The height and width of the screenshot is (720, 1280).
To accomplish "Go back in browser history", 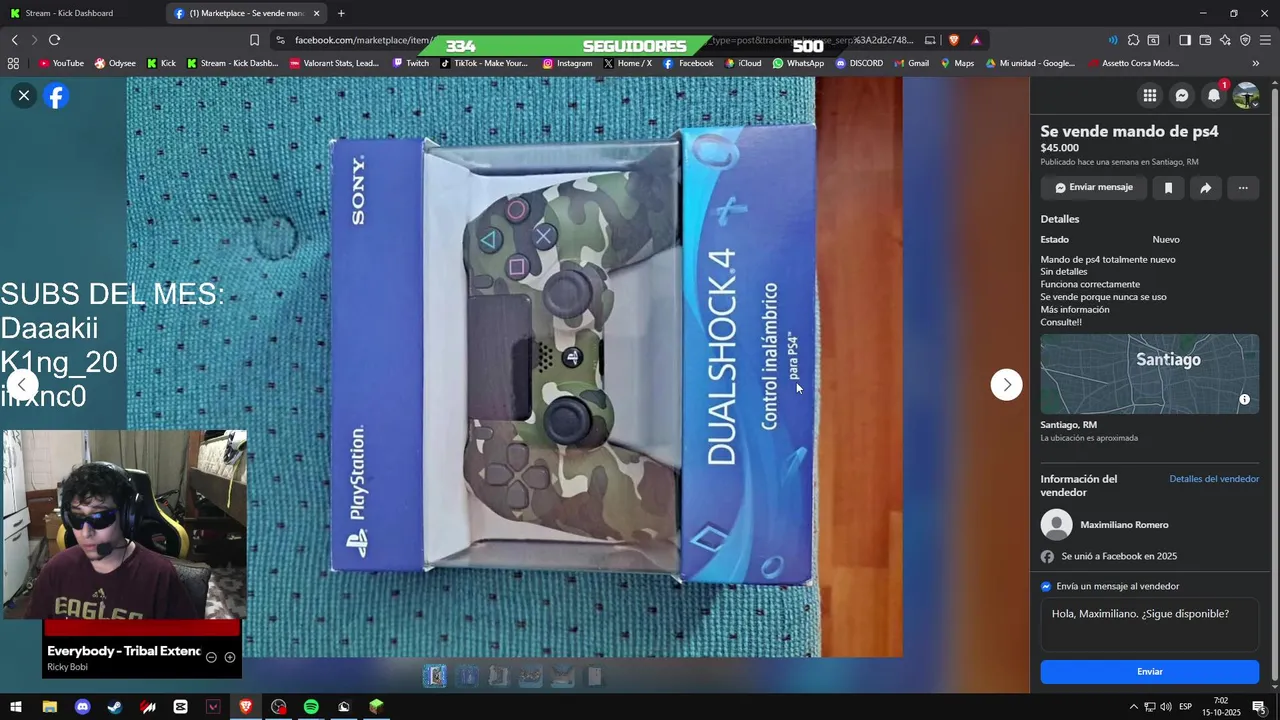I will pos(14,40).
